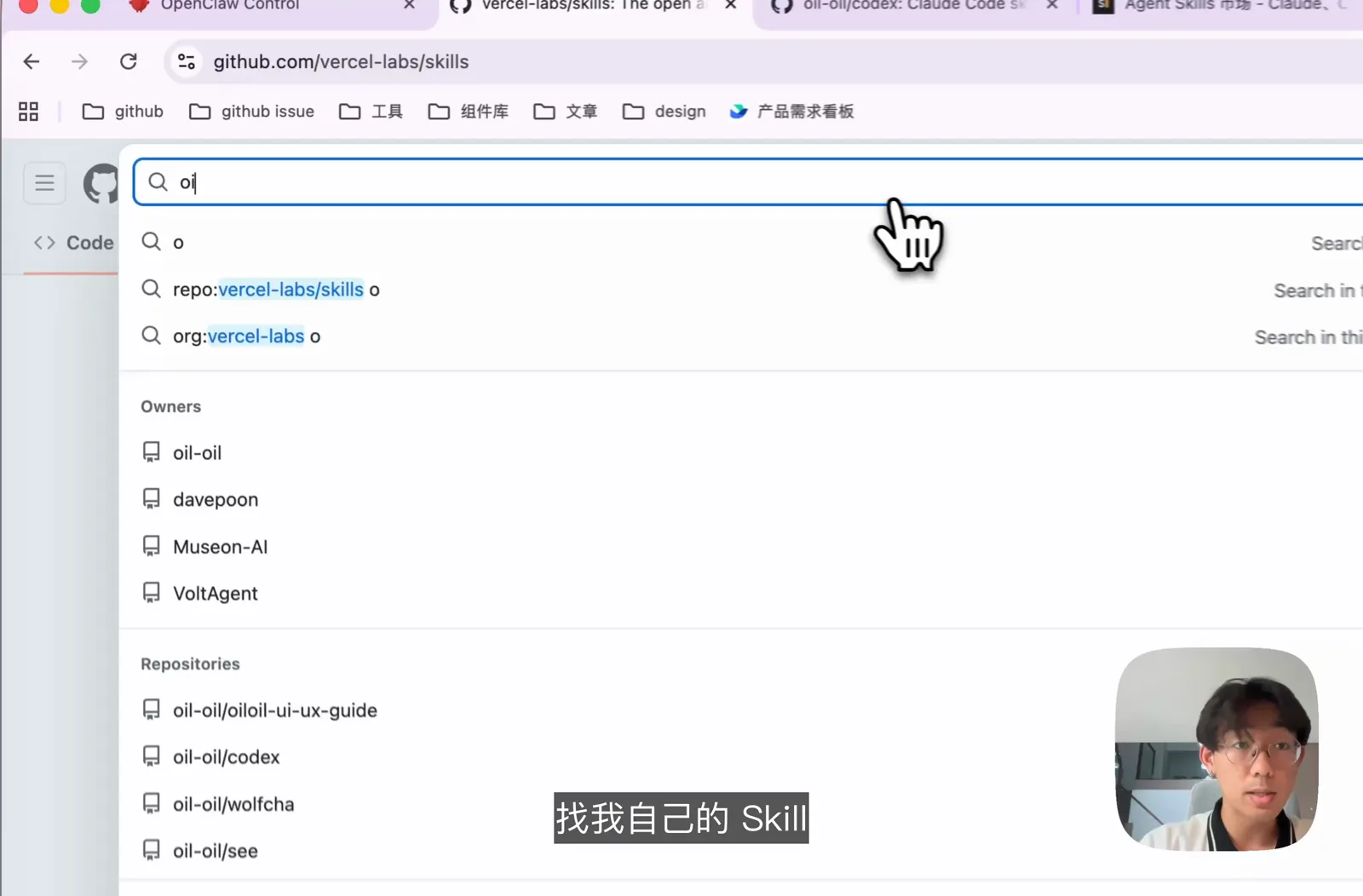Close the vercel-labs/skills browser tab
This screenshot has height=896, width=1363.
731,5
